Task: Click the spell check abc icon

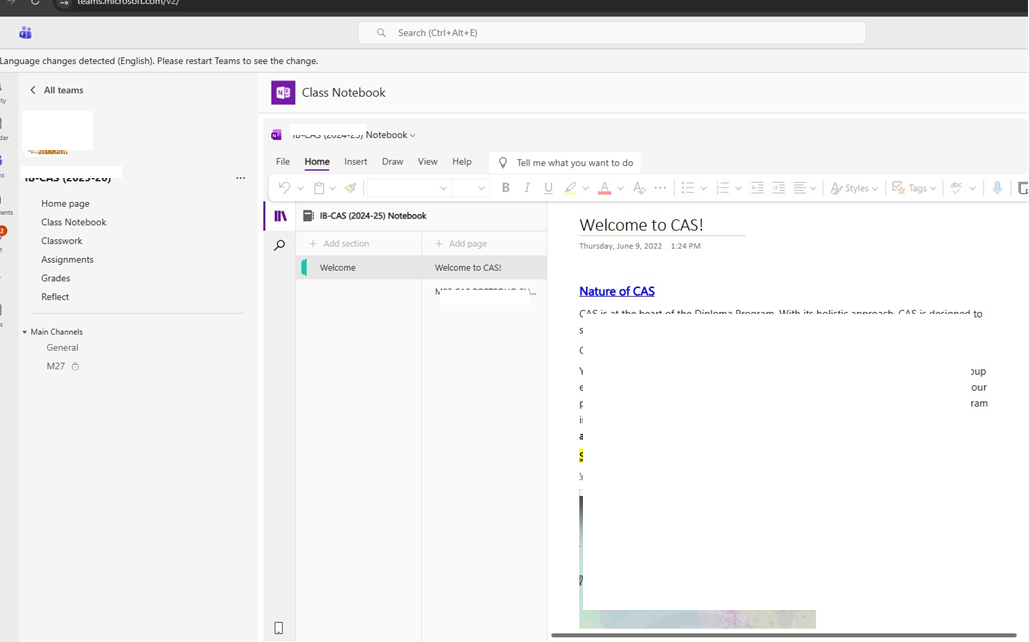Action: click(956, 188)
